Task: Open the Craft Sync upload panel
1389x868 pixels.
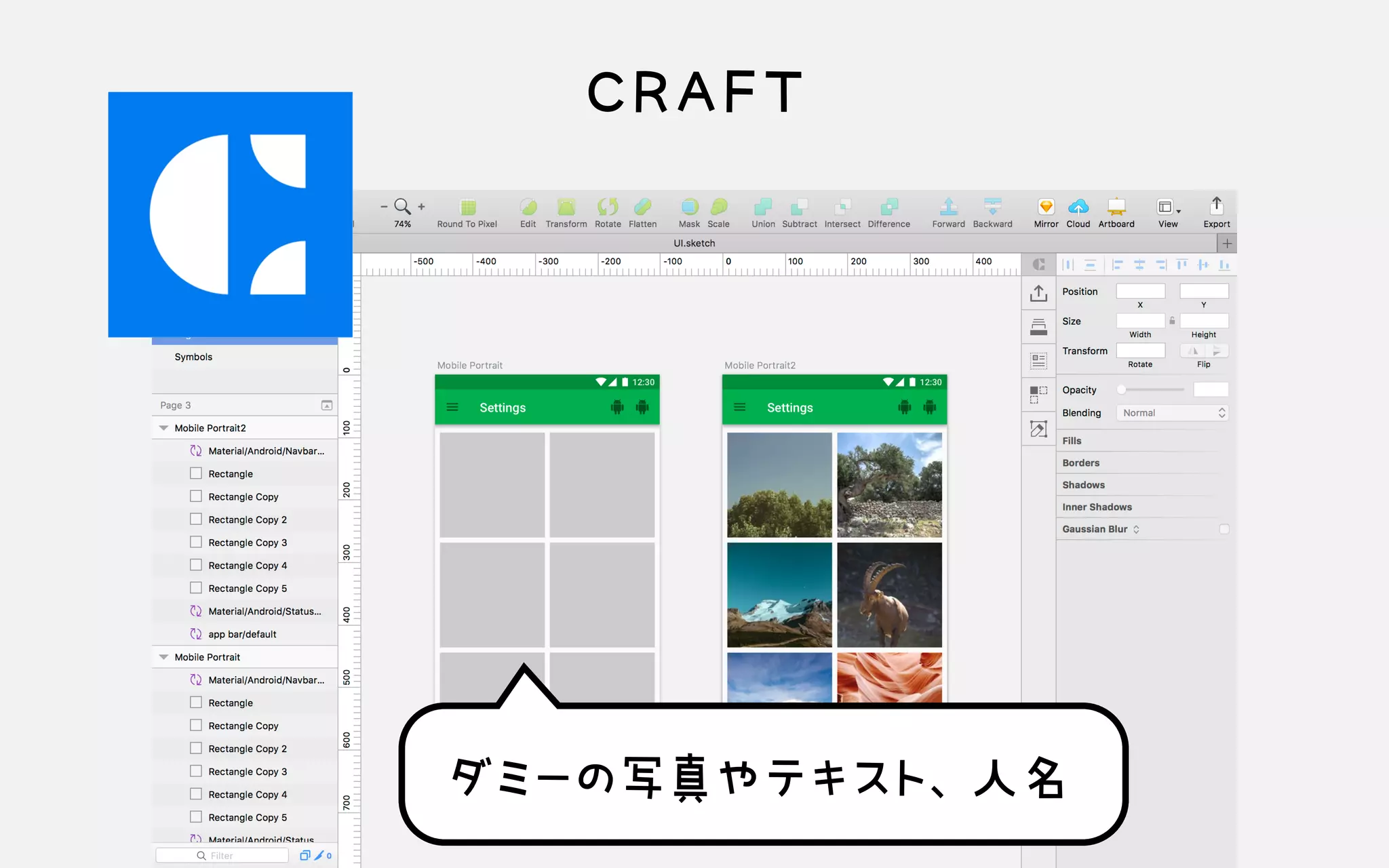Action: [1038, 293]
